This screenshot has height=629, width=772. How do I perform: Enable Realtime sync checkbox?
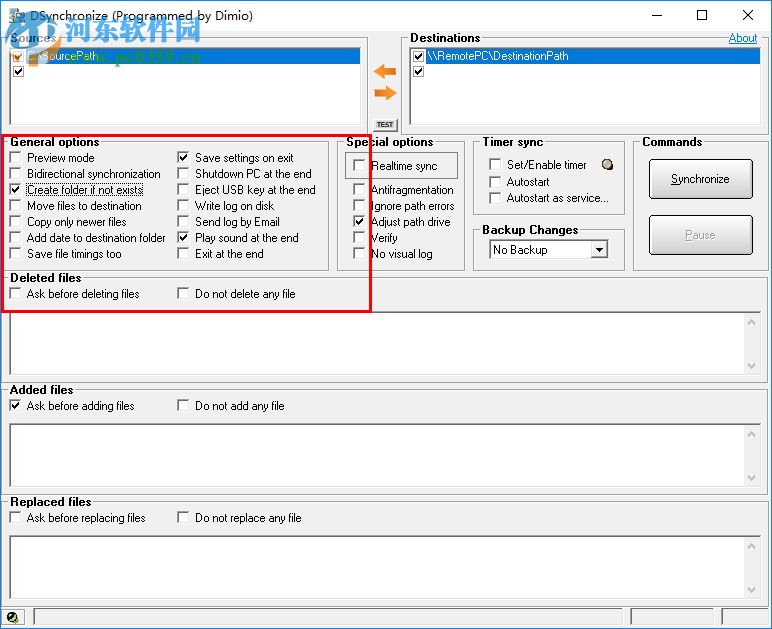coord(359,165)
